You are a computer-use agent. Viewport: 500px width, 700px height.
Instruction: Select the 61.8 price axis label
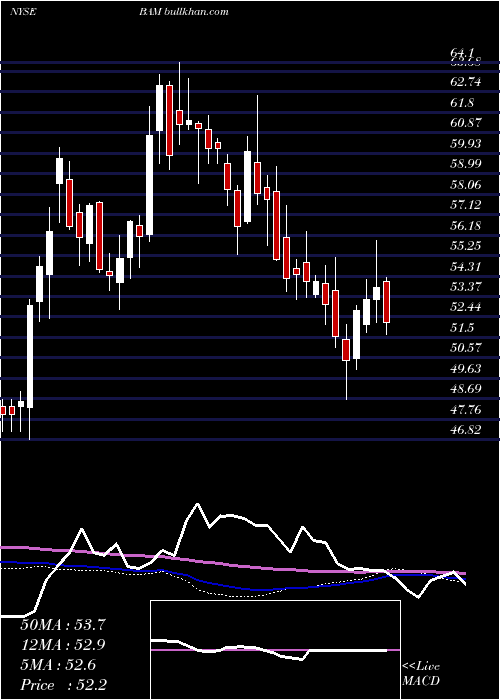pyautogui.click(x=463, y=103)
